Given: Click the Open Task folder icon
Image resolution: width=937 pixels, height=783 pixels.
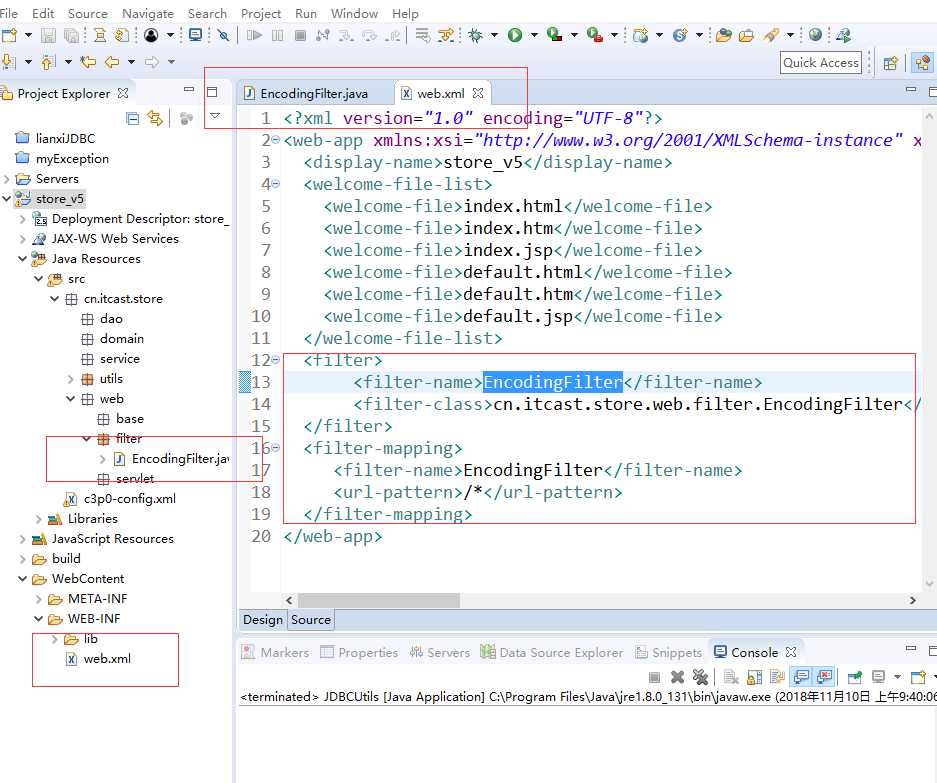Looking at the screenshot, I should 746,35.
